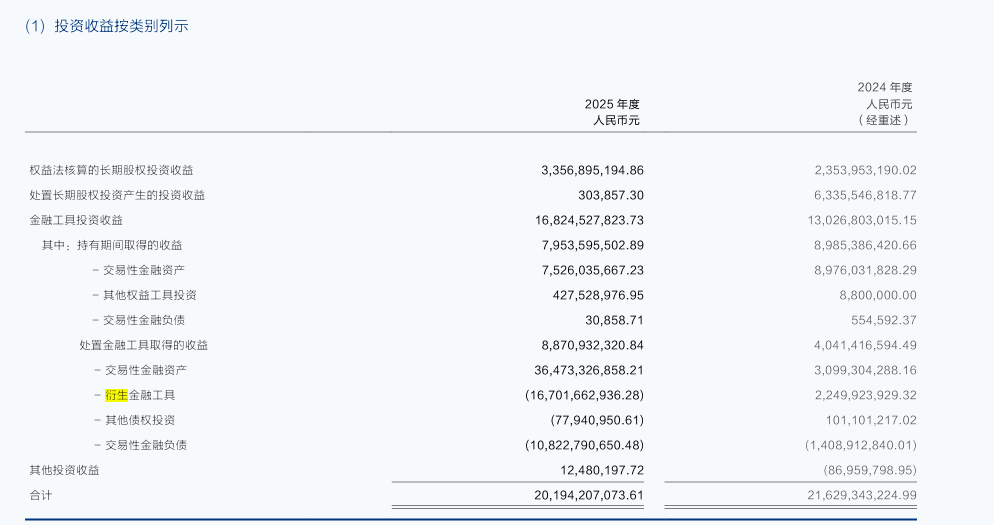Click the （经重述） note in header

886,121
